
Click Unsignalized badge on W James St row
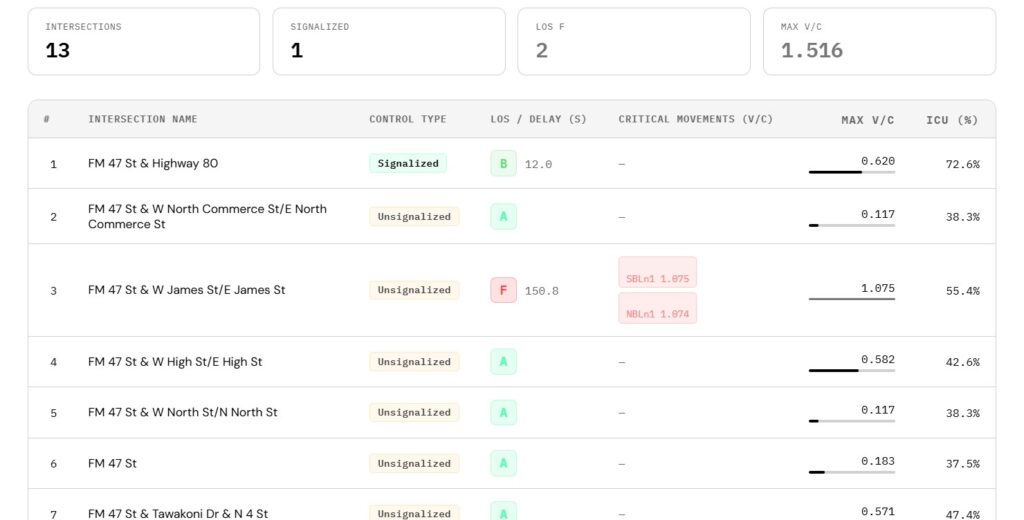click(414, 290)
